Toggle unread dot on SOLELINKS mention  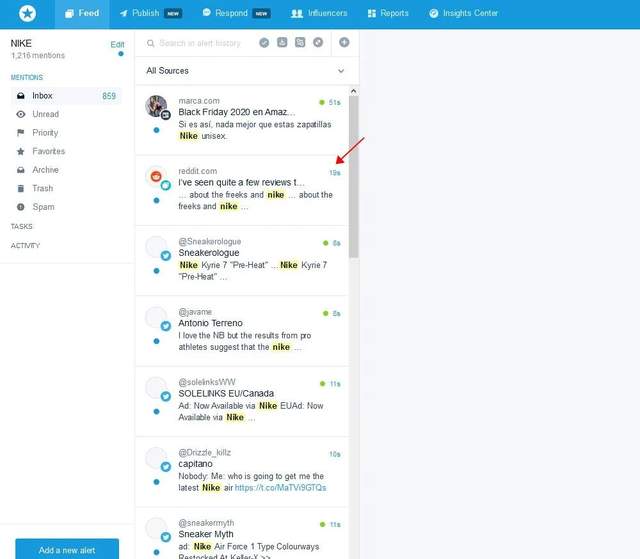(156, 411)
